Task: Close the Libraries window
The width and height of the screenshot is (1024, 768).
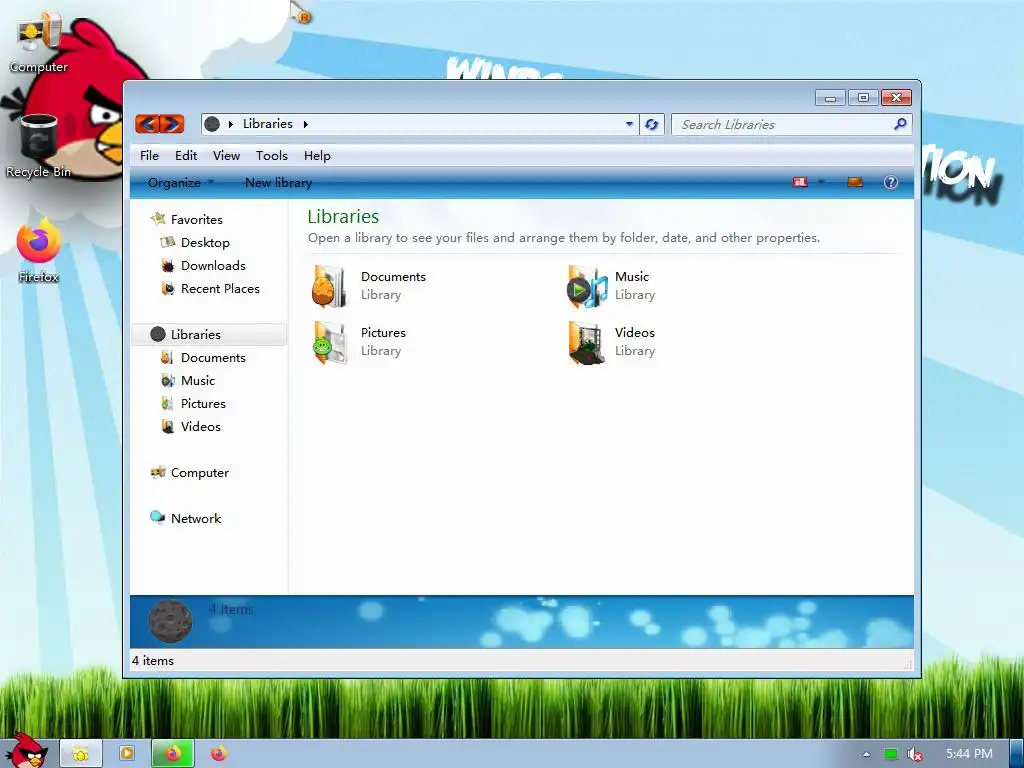Action: tap(897, 98)
